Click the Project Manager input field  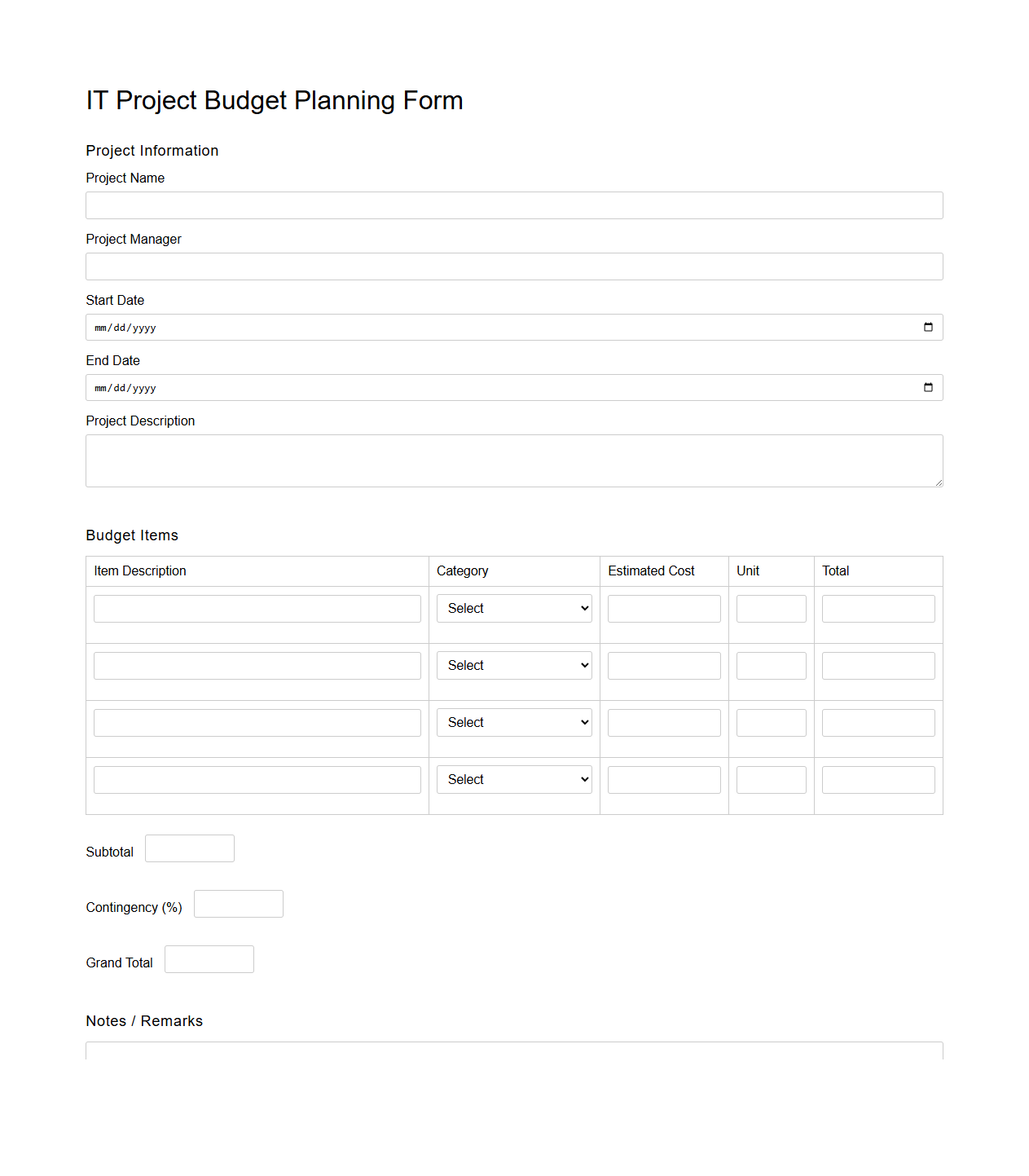(514, 266)
